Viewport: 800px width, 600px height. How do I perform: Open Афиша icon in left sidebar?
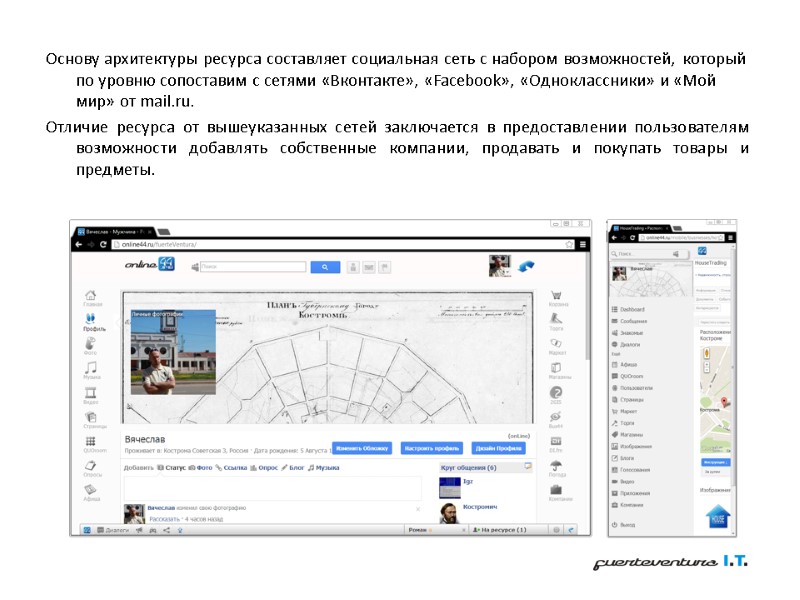90,489
